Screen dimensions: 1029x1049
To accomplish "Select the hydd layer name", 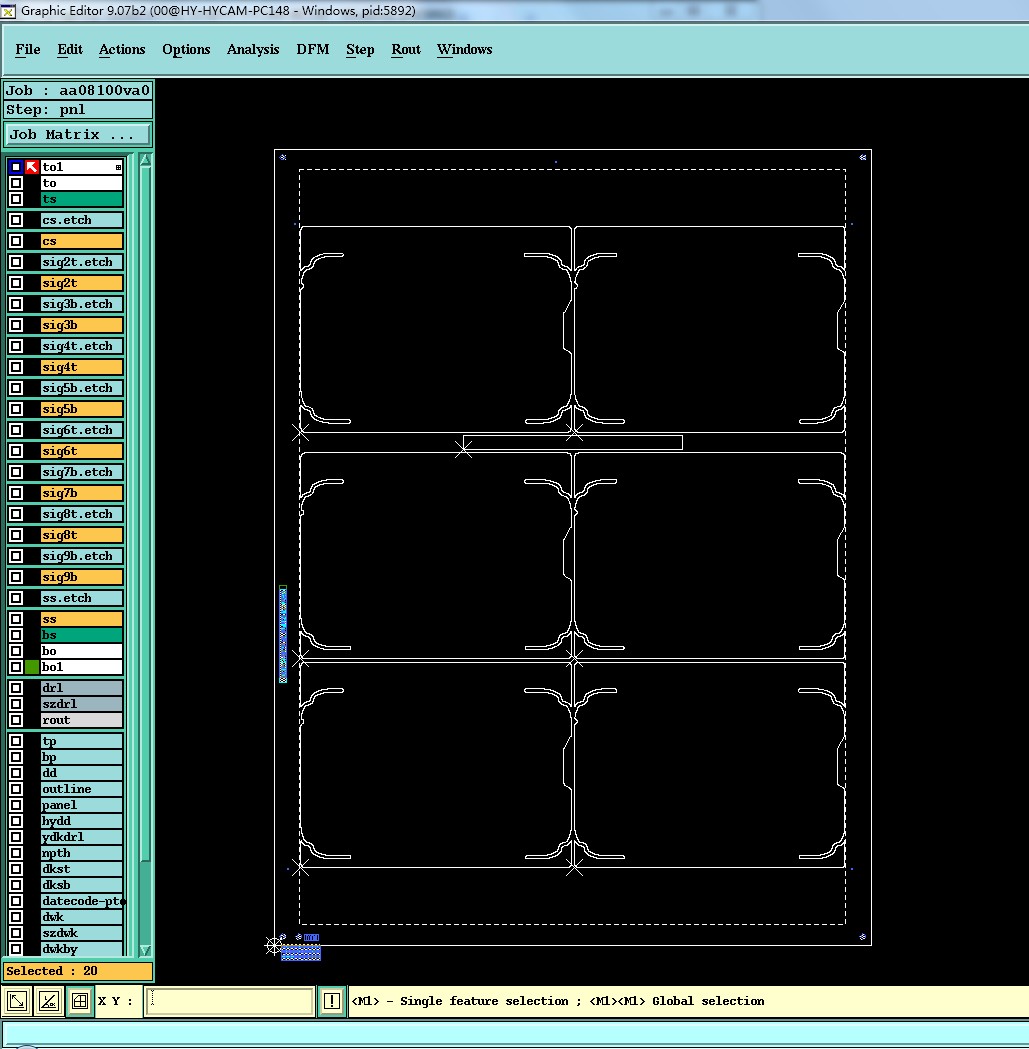I will (82, 821).
